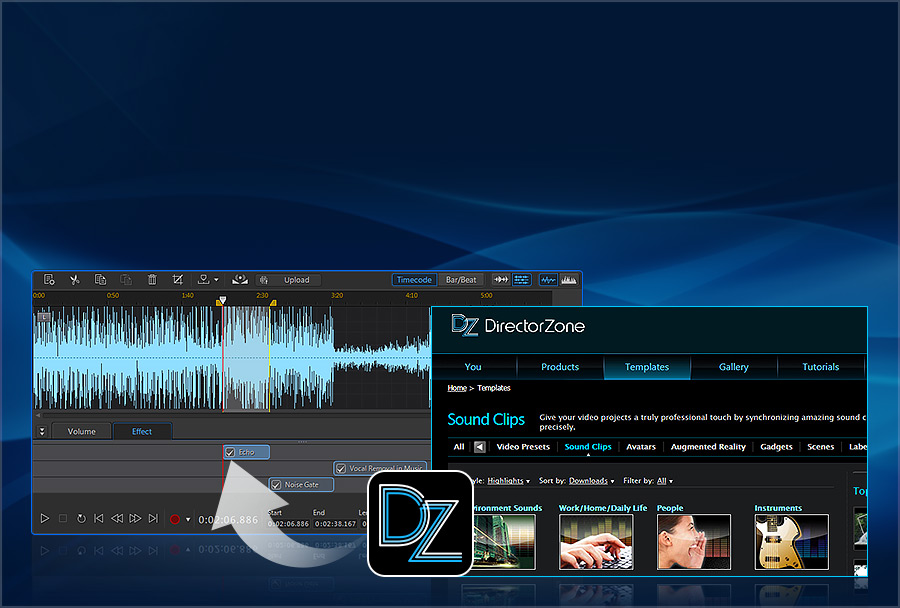Uncheck the Noise Gate effect checkbox
The height and width of the screenshot is (608, 900).
[276, 485]
